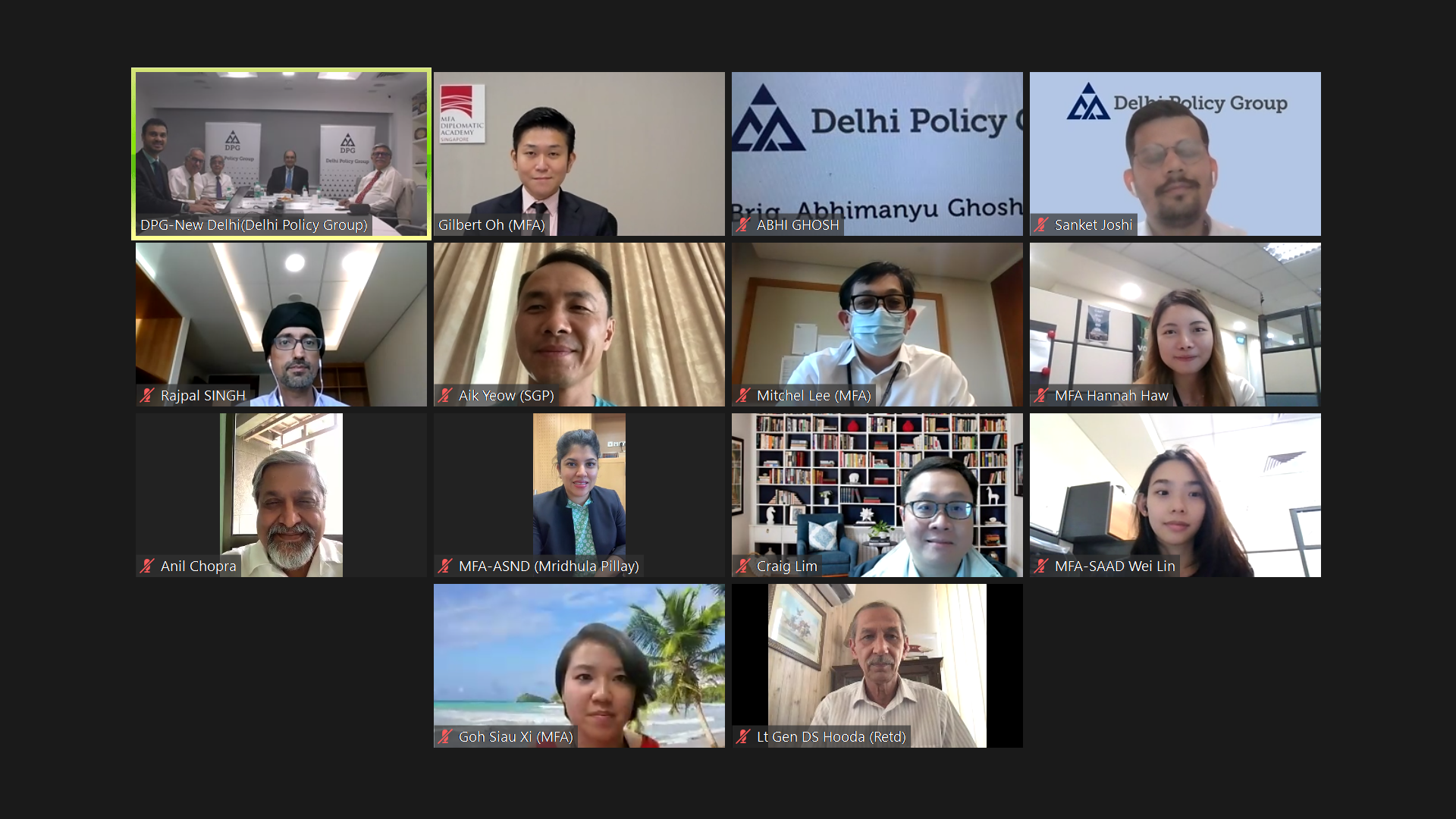Viewport: 1456px width, 819px height.
Task: Click the Sanket Joshi name label
Action: [1094, 225]
